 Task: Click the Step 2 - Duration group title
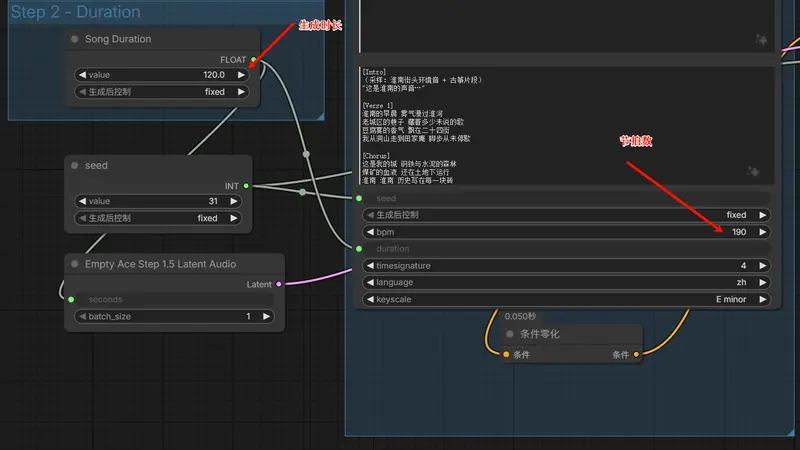76,12
